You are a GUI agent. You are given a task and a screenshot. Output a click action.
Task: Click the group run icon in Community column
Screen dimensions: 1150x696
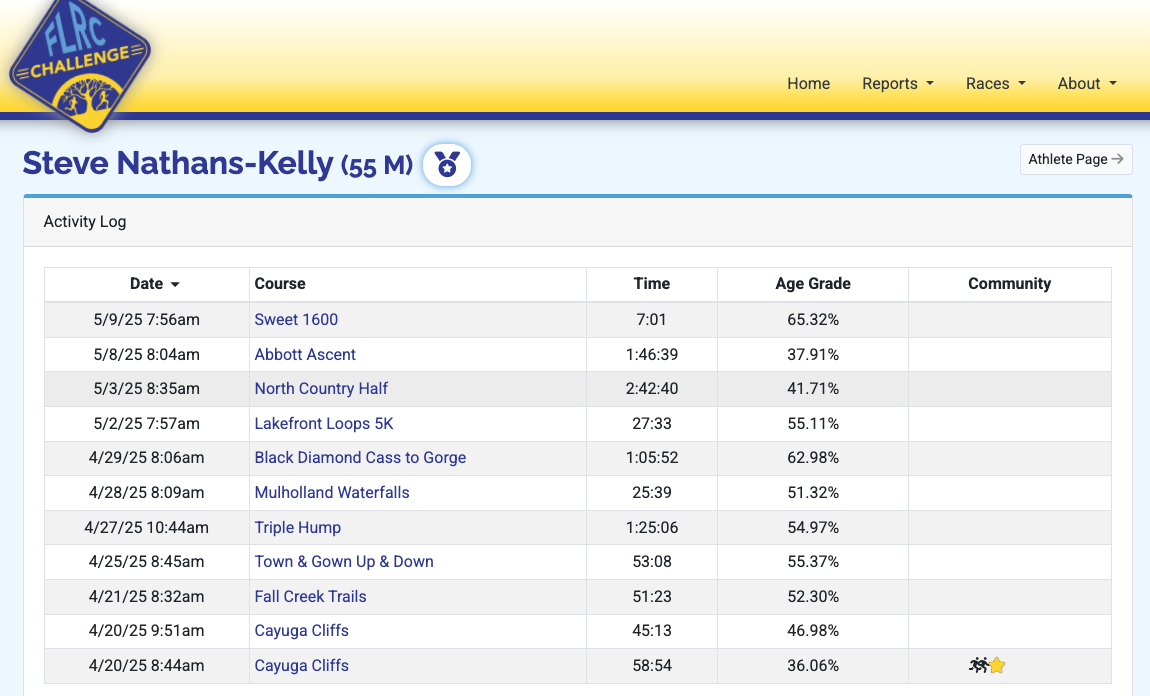(x=978, y=665)
